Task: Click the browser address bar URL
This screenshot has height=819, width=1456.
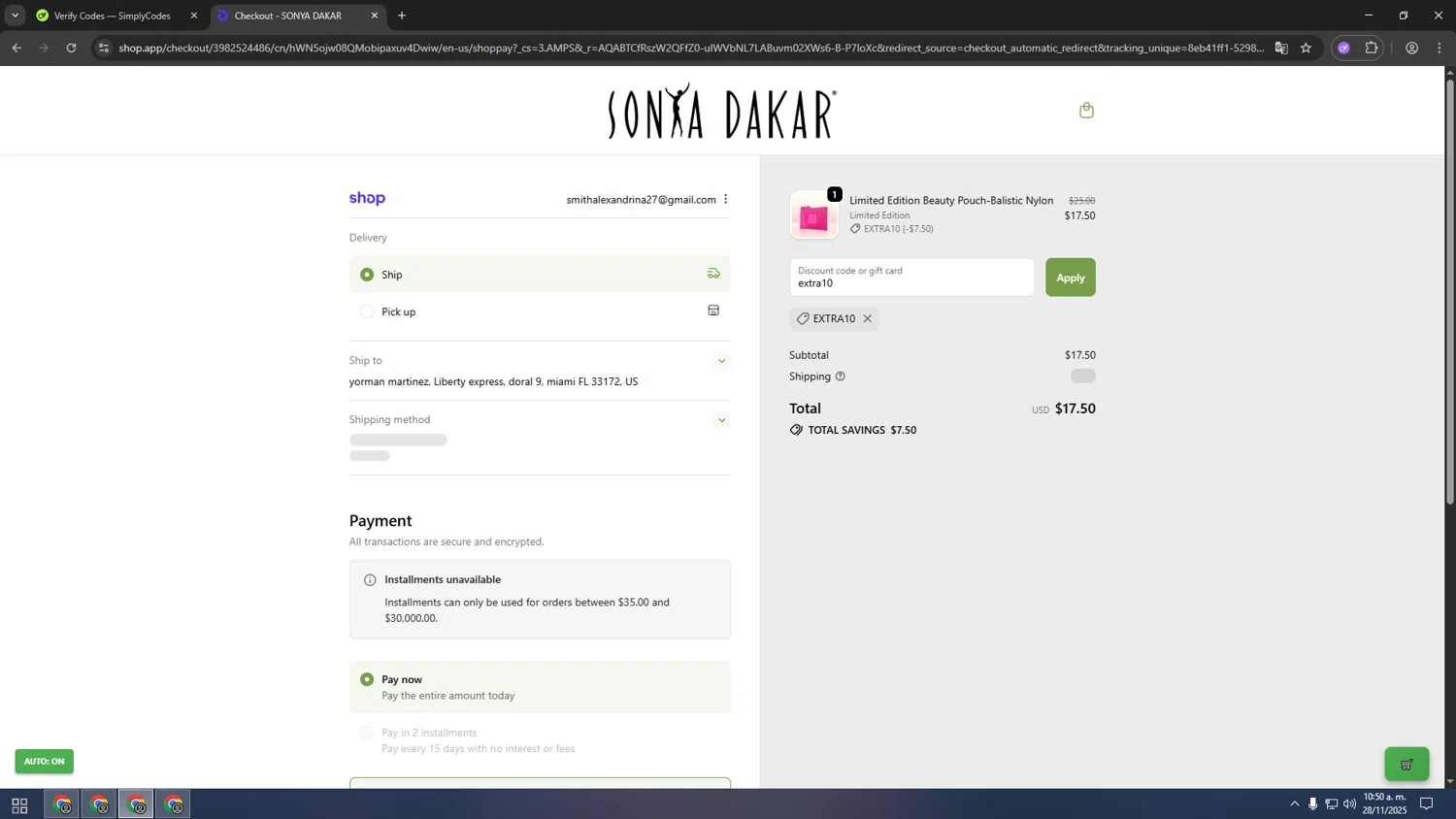Action: click(690, 48)
